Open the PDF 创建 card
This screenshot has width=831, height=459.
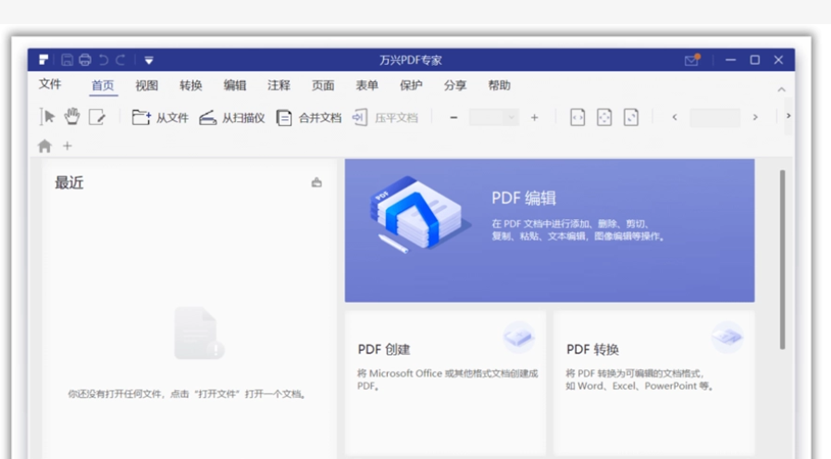pos(445,384)
